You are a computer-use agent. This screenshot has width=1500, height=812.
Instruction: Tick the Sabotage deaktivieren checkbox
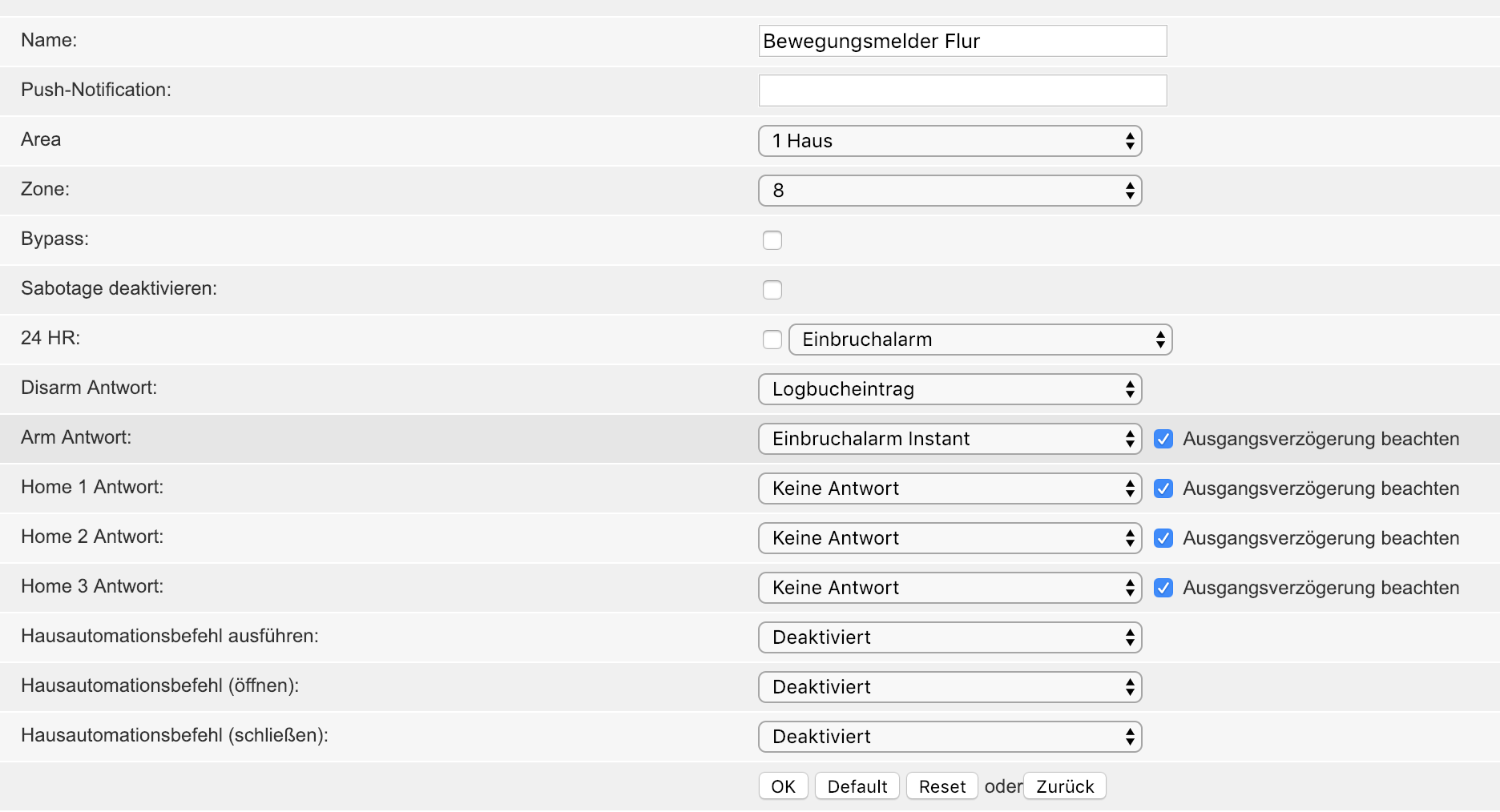[772, 290]
